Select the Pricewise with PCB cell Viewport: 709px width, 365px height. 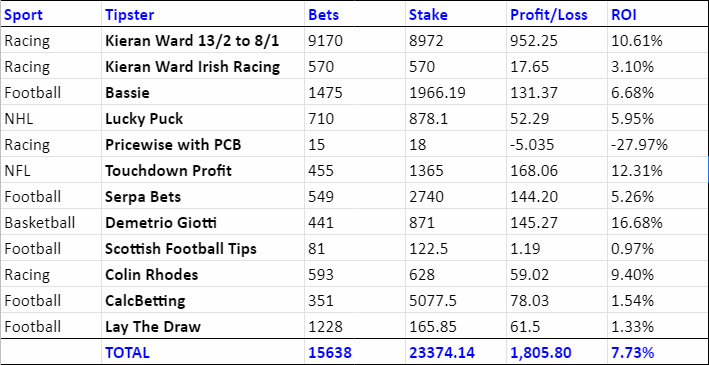(203, 145)
